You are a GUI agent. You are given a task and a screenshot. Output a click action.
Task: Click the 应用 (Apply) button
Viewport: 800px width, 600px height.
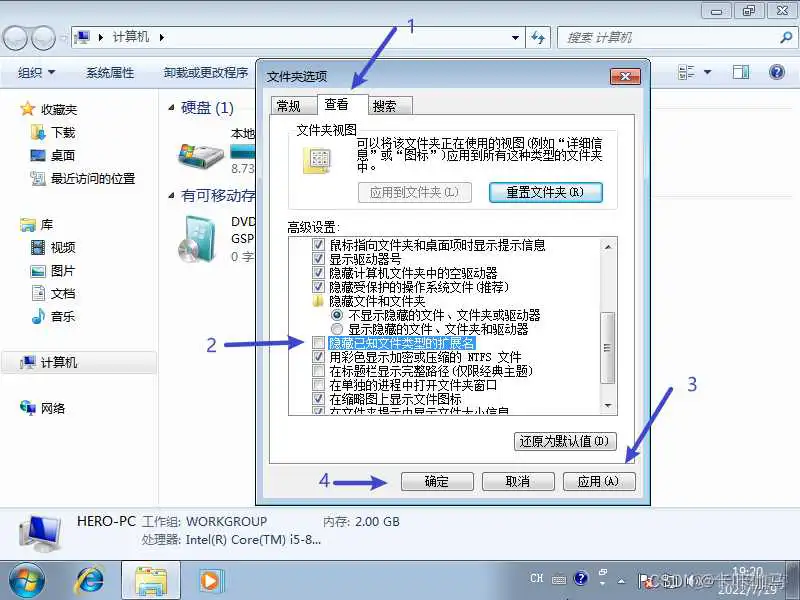(599, 481)
